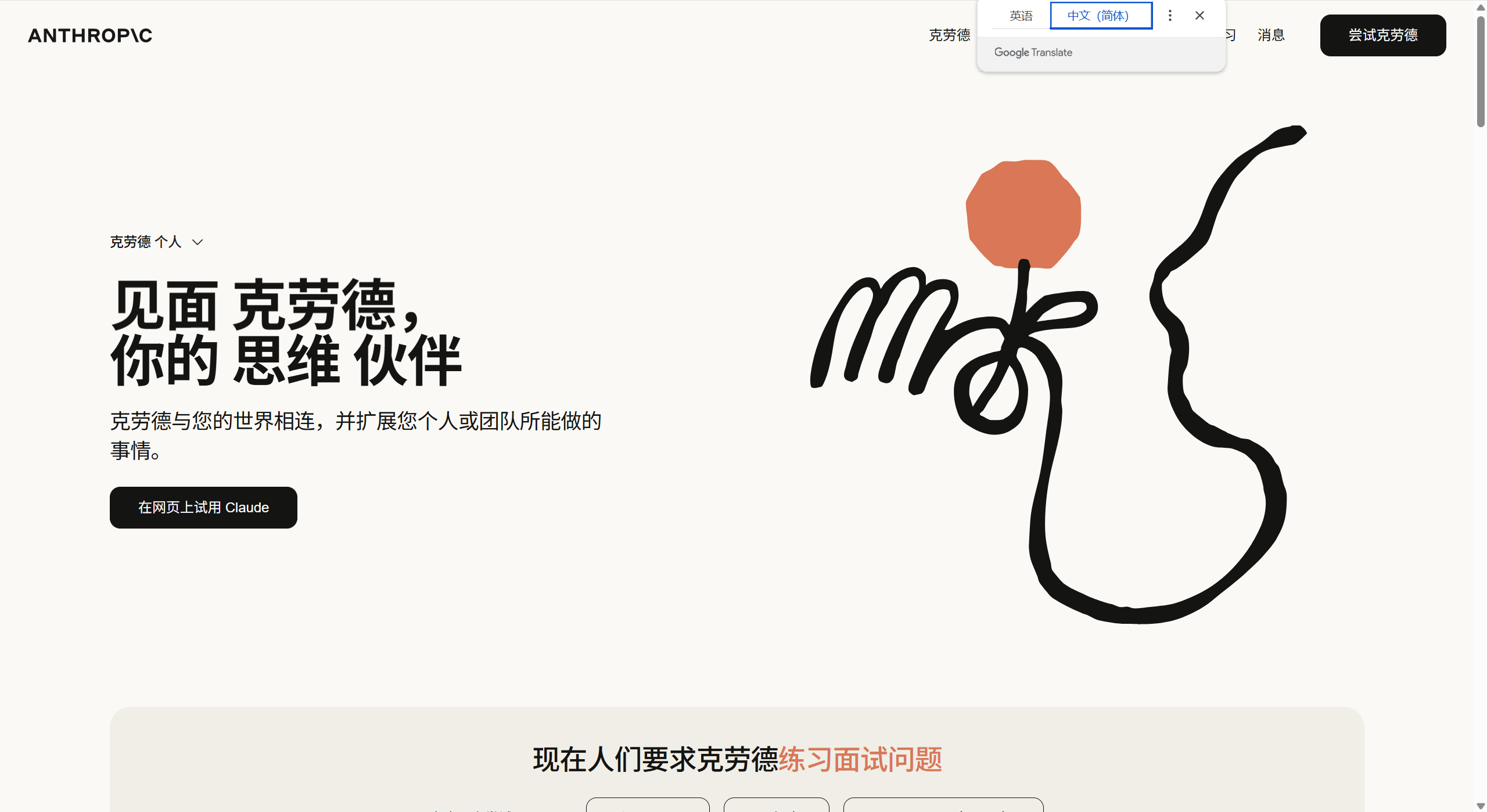Viewport: 1487px width, 812px height.
Task: Open the translate popup three-dot options menu
Action: [x=1170, y=16]
